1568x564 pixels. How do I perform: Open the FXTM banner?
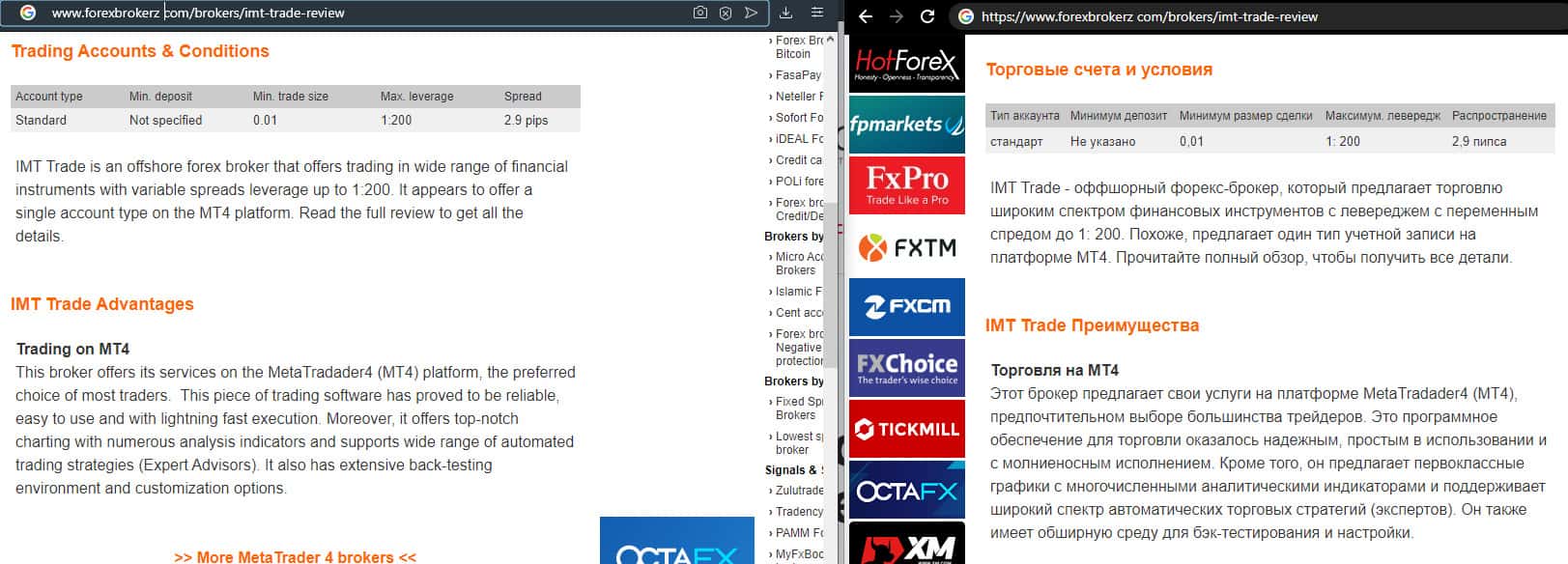[x=906, y=246]
